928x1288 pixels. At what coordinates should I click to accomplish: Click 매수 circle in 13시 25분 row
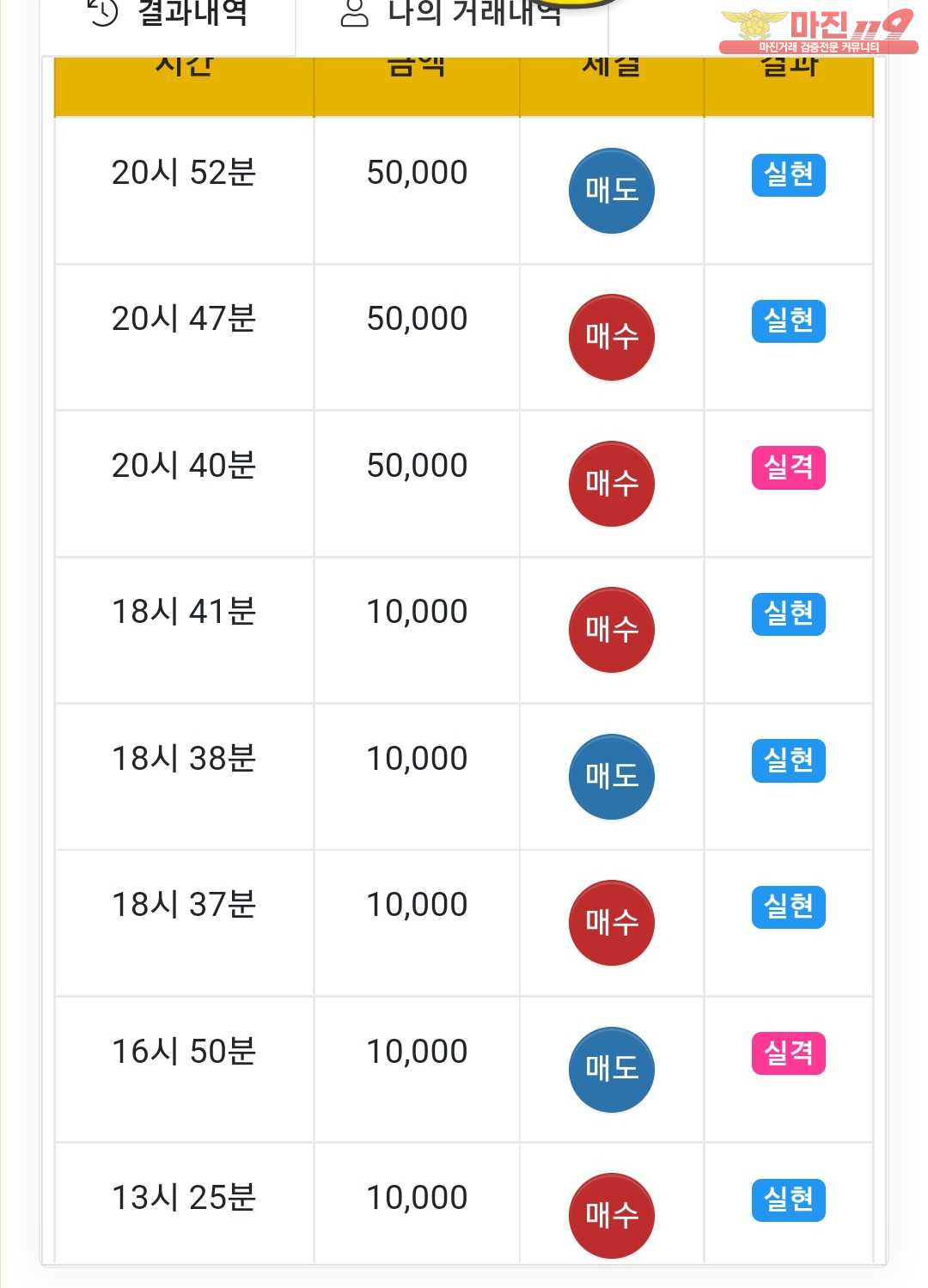[x=611, y=1215]
